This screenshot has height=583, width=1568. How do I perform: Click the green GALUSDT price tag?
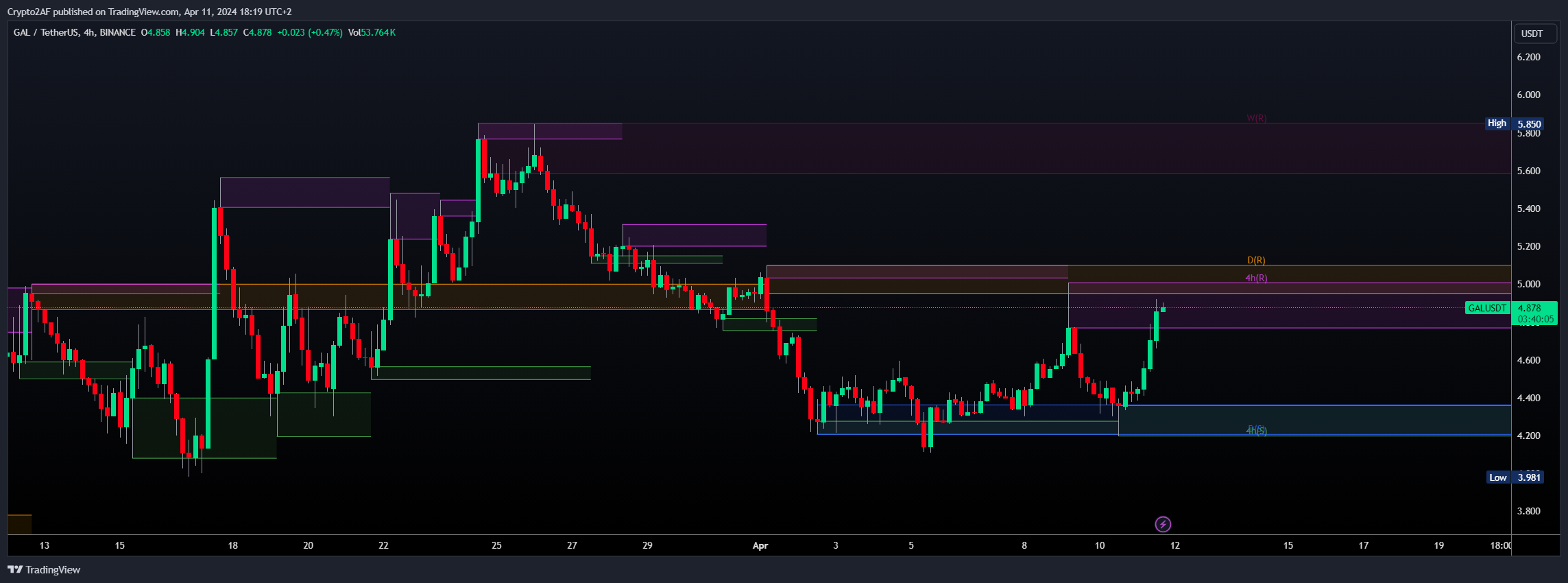click(x=1487, y=308)
